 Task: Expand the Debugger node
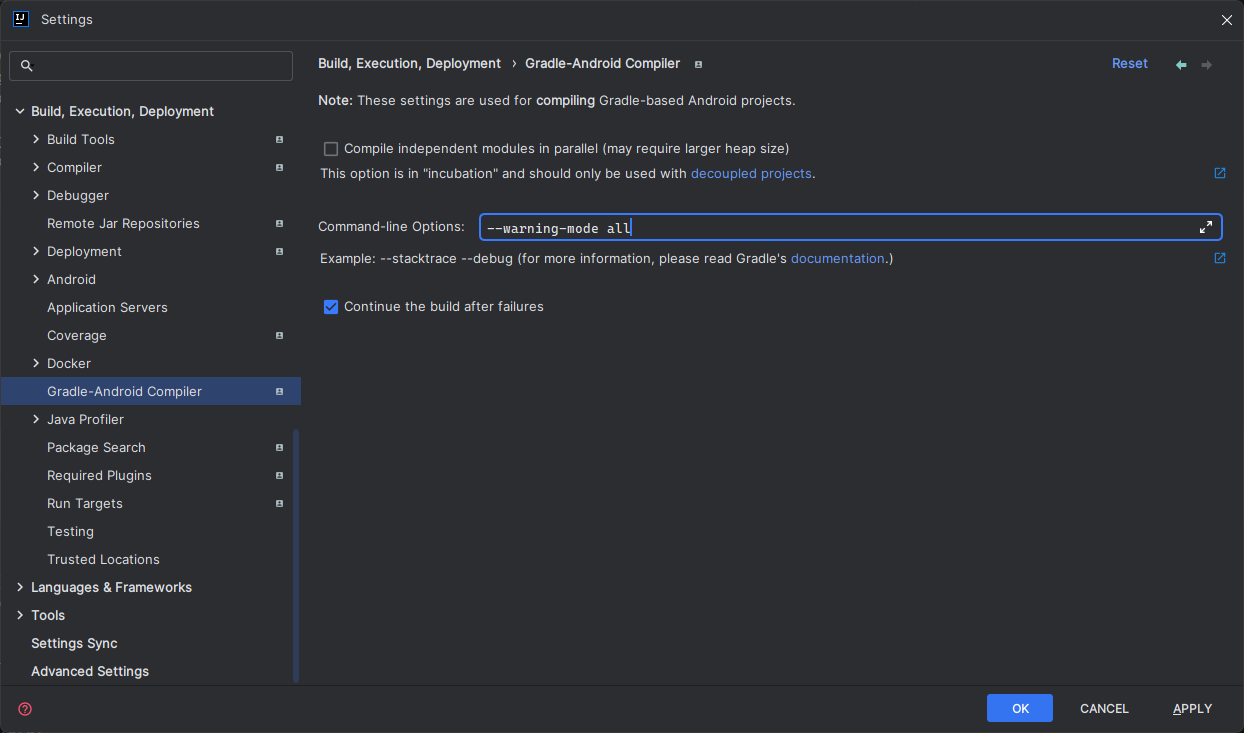(x=36, y=195)
